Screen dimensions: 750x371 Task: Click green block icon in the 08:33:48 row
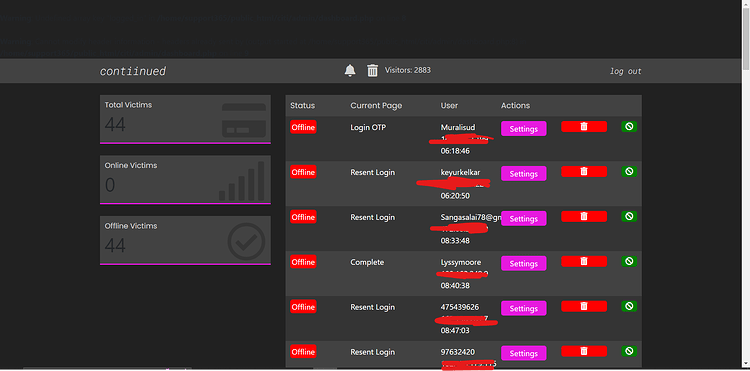coord(629,216)
